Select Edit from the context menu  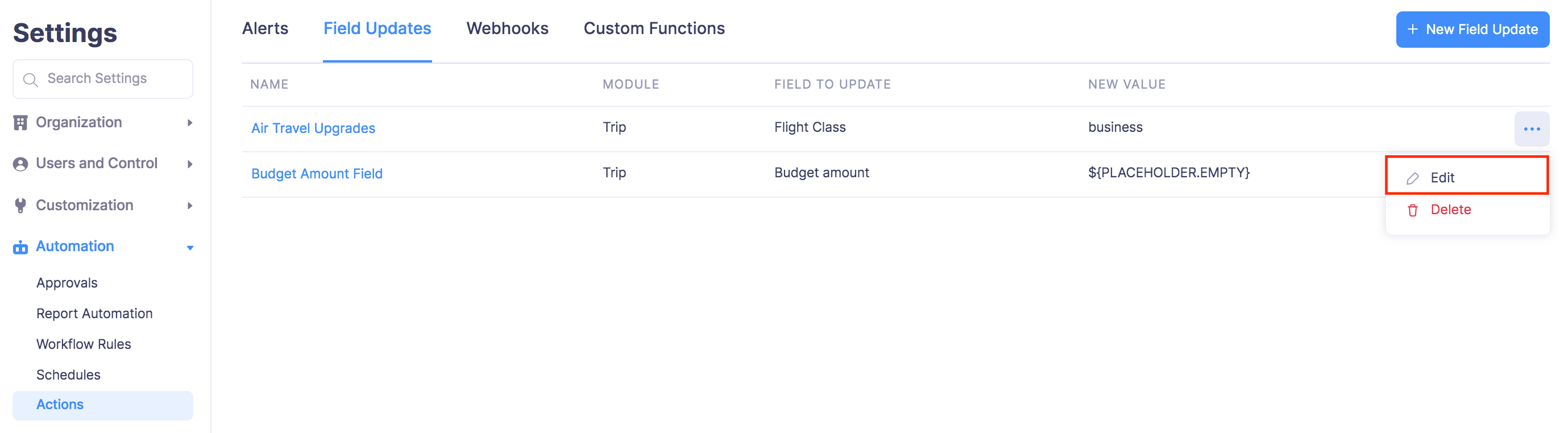coord(1442,178)
